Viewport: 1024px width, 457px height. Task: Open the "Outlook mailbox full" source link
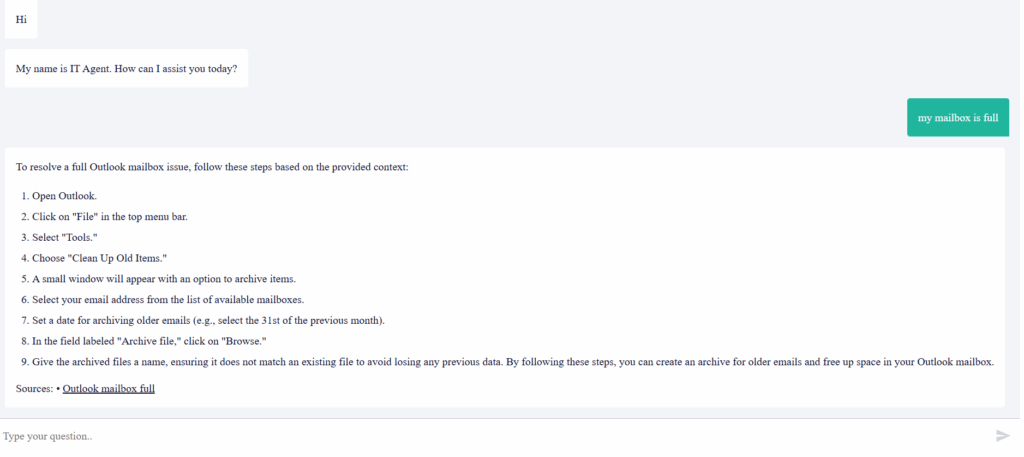(x=108, y=388)
